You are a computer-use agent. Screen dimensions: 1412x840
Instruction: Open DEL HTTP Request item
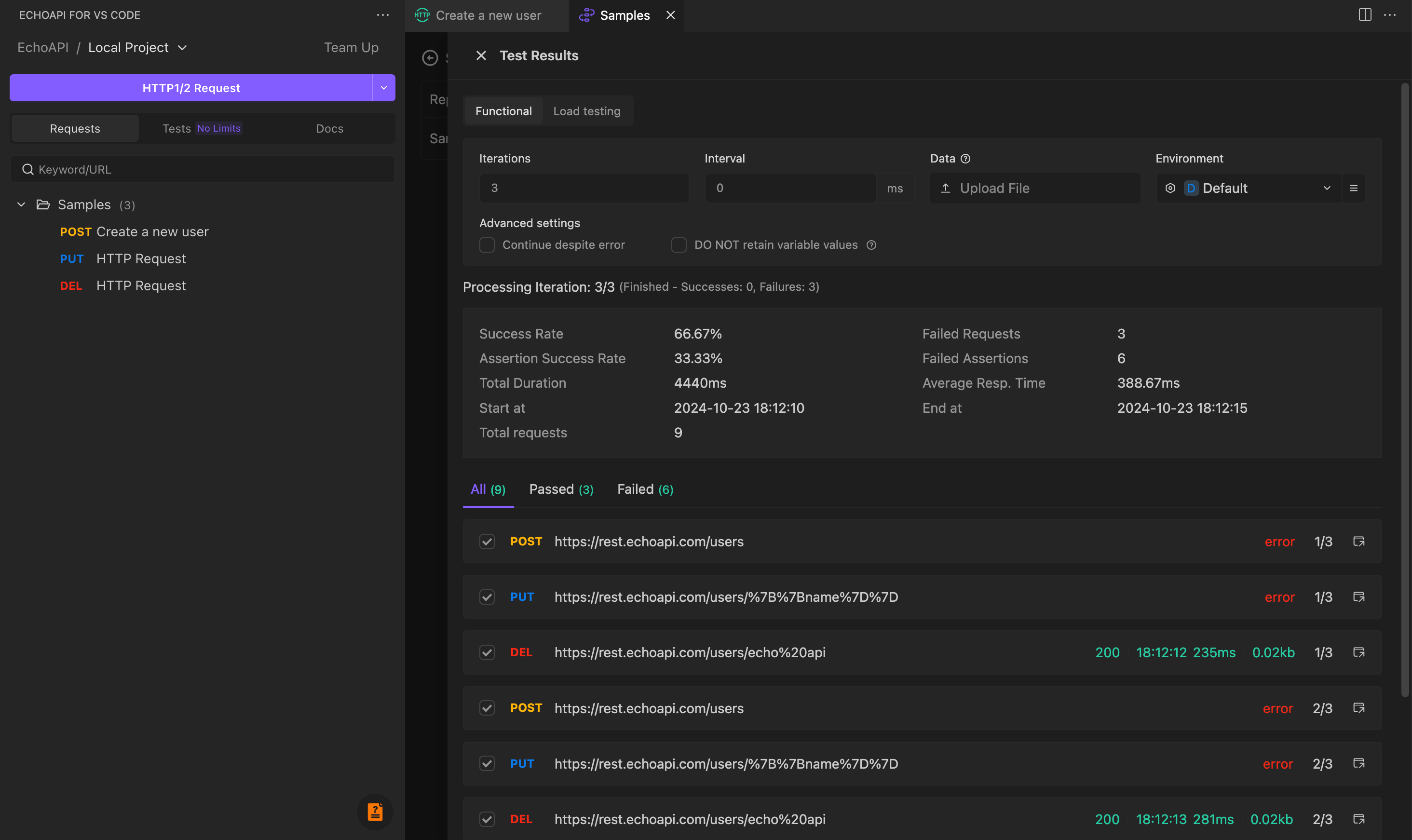pyautogui.click(x=123, y=286)
